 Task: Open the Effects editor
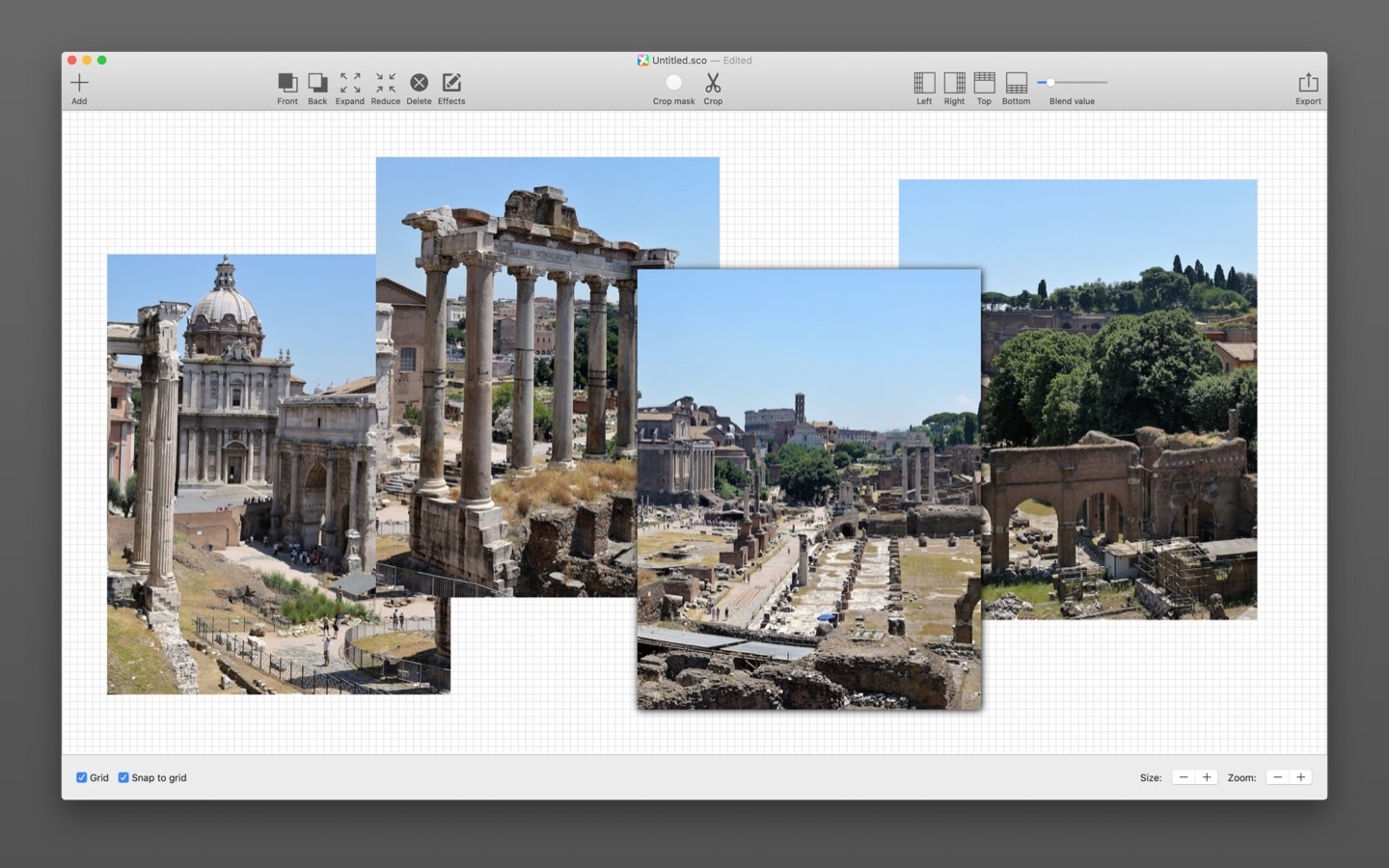point(451,83)
